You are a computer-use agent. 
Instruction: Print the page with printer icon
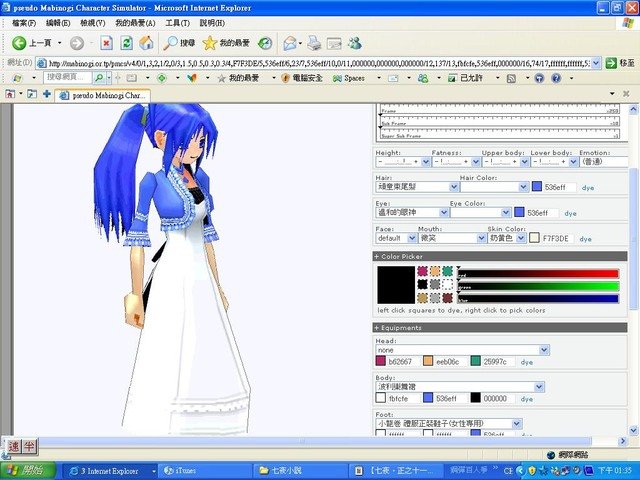coord(314,43)
